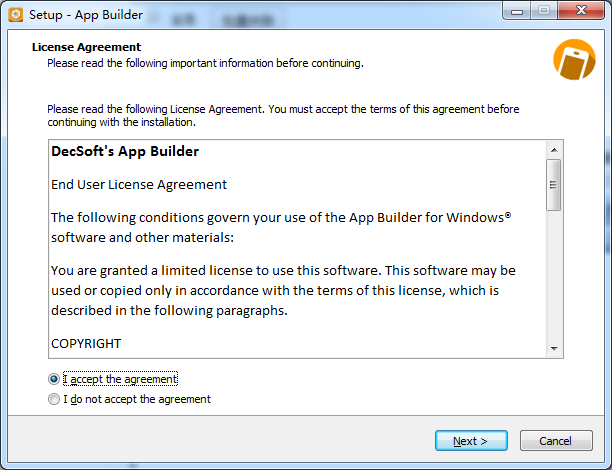Click the Setup icon in the title bar
Screen dimensions: 612x470
point(15,15)
